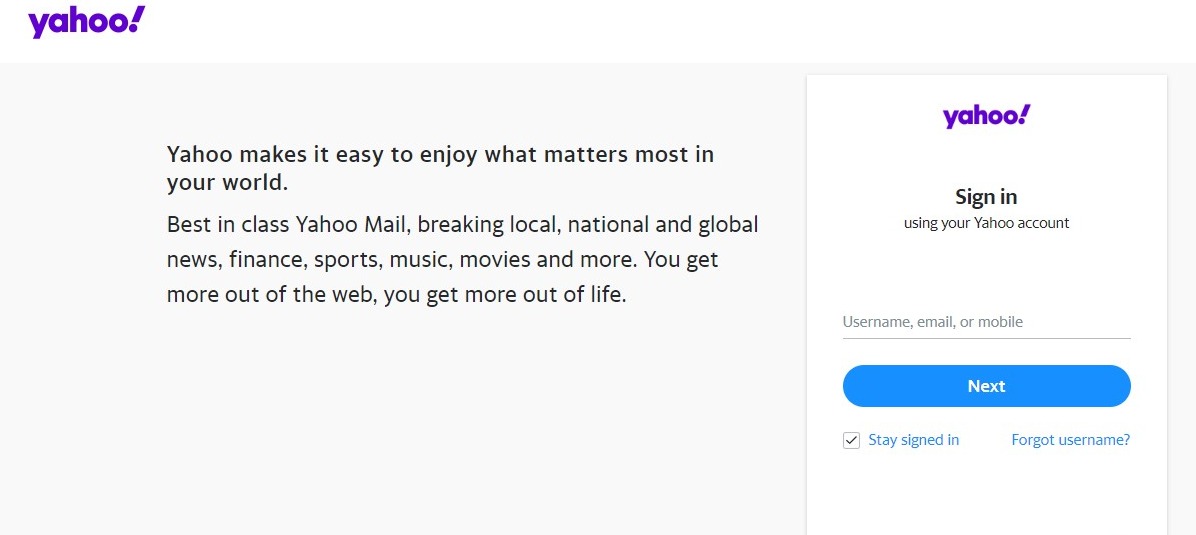1196x535 pixels.
Task: Click the blank white header bar area
Action: click(600, 30)
